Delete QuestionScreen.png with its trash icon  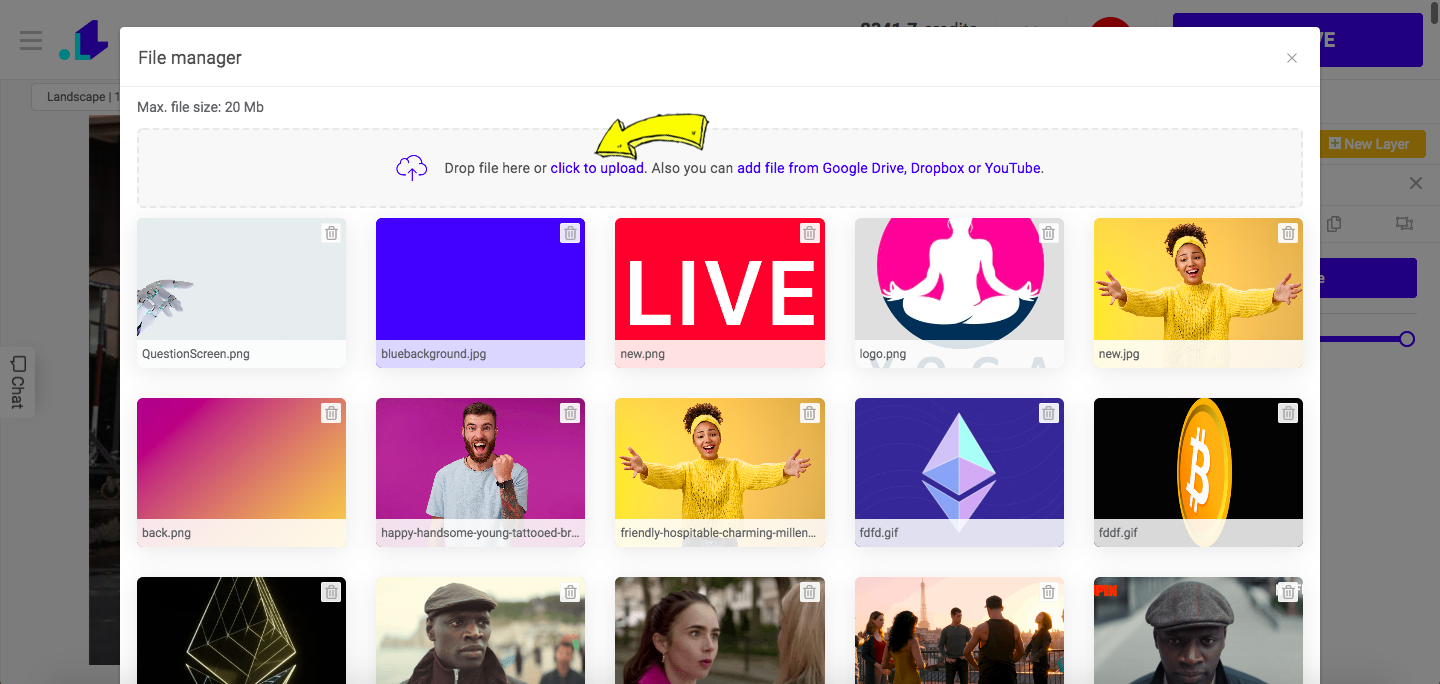pos(331,233)
